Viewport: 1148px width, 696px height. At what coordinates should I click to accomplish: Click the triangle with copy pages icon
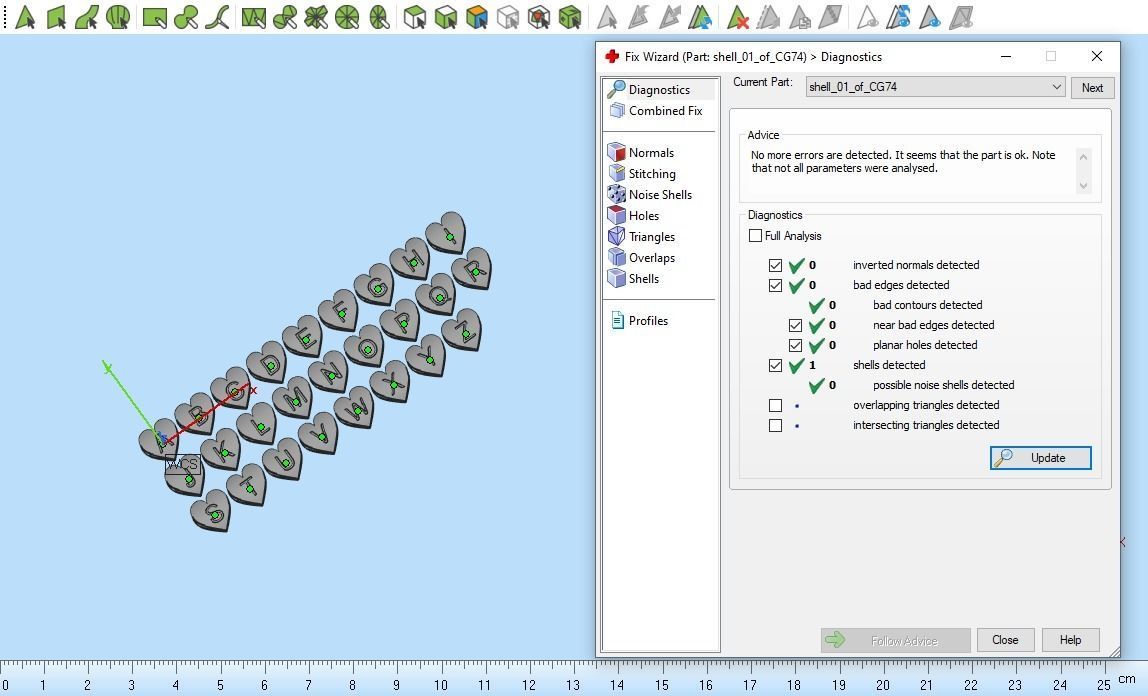(x=800, y=16)
